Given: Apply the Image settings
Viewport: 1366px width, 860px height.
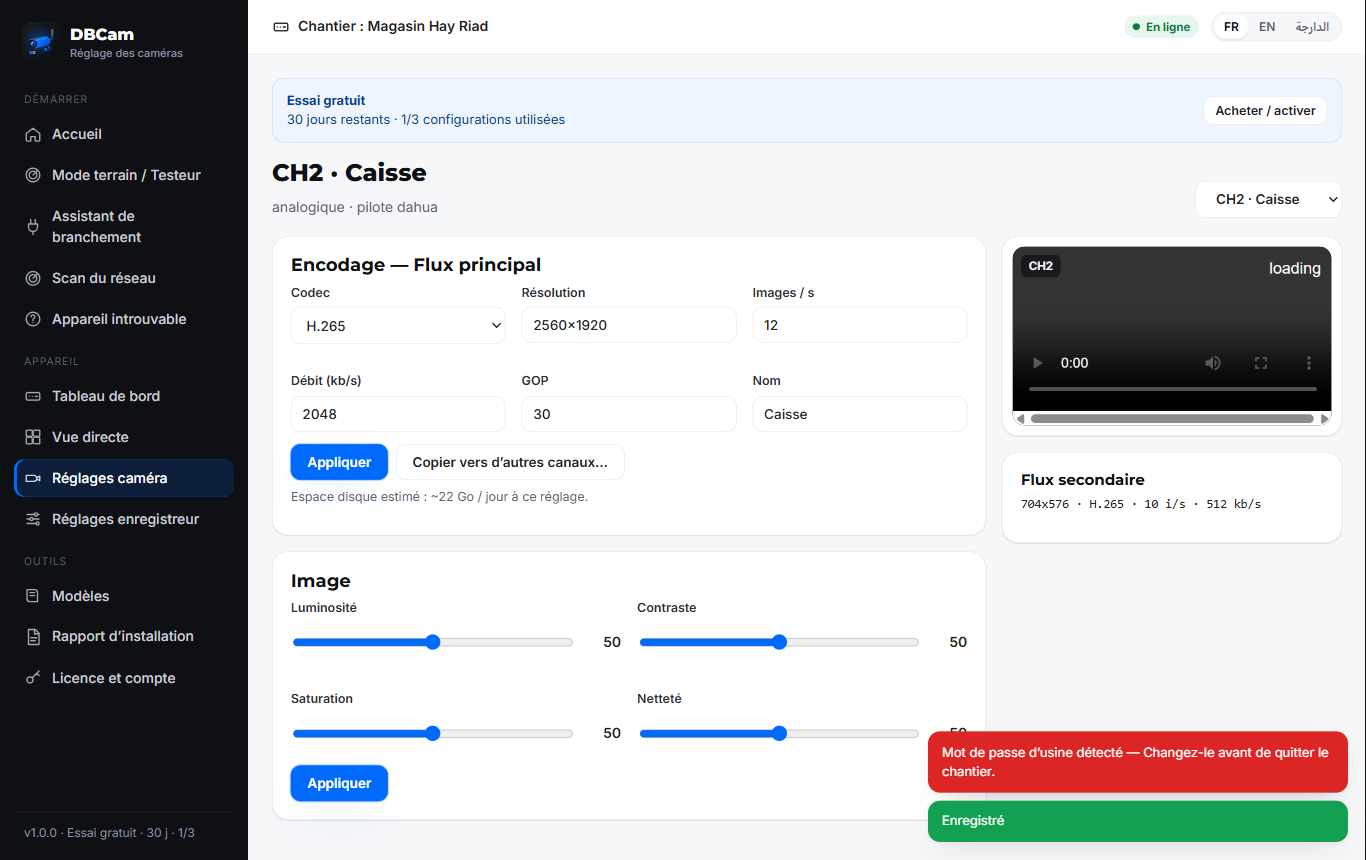Looking at the screenshot, I should [x=339, y=784].
